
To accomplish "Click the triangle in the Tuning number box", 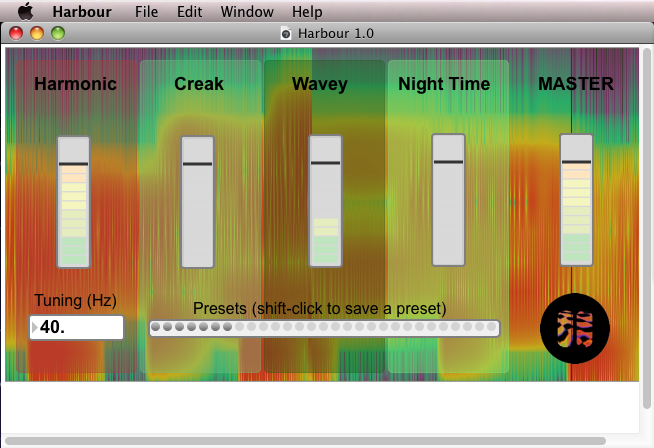I will click(x=35, y=327).
